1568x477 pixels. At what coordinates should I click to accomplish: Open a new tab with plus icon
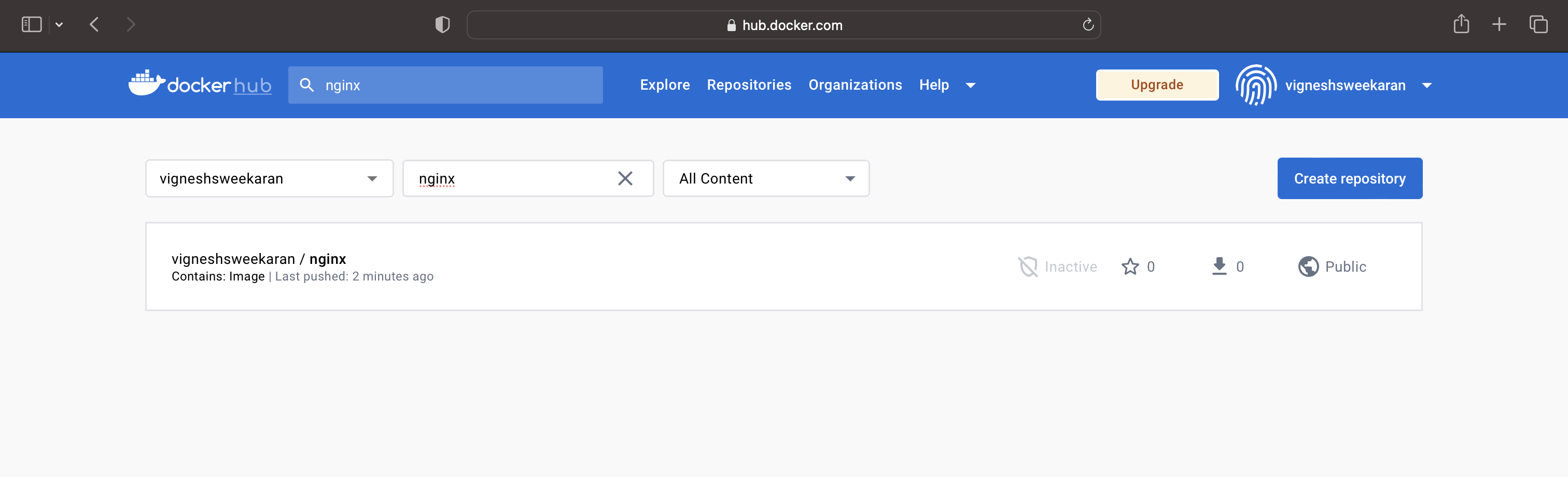1499,24
